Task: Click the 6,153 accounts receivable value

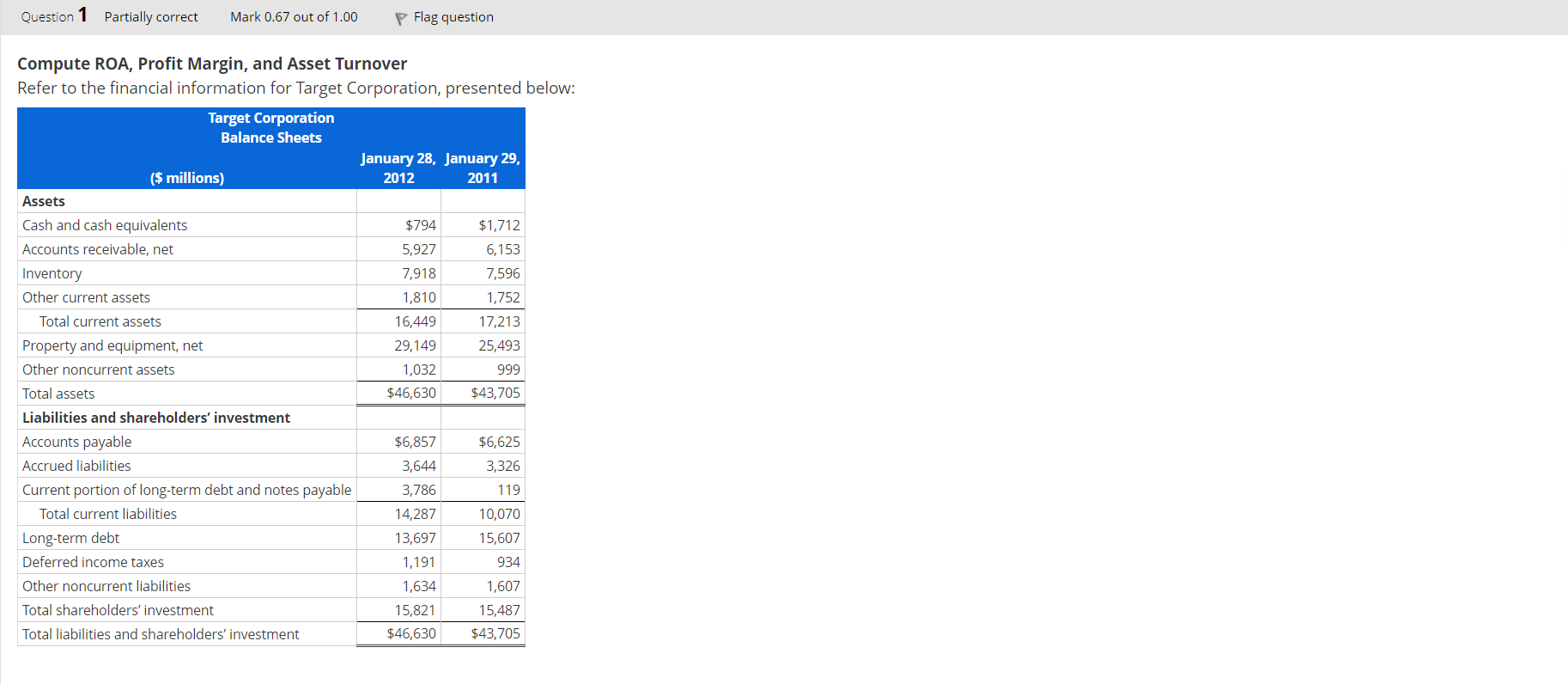Action: [x=503, y=249]
